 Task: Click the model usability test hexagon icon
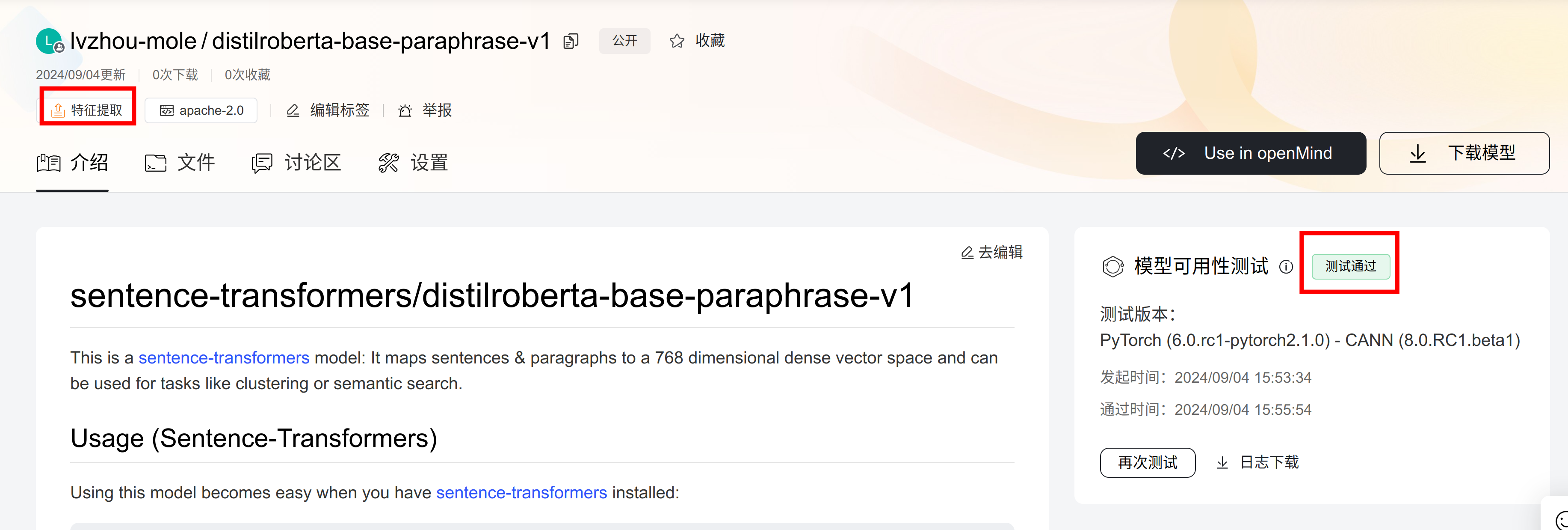pos(1112,266)
